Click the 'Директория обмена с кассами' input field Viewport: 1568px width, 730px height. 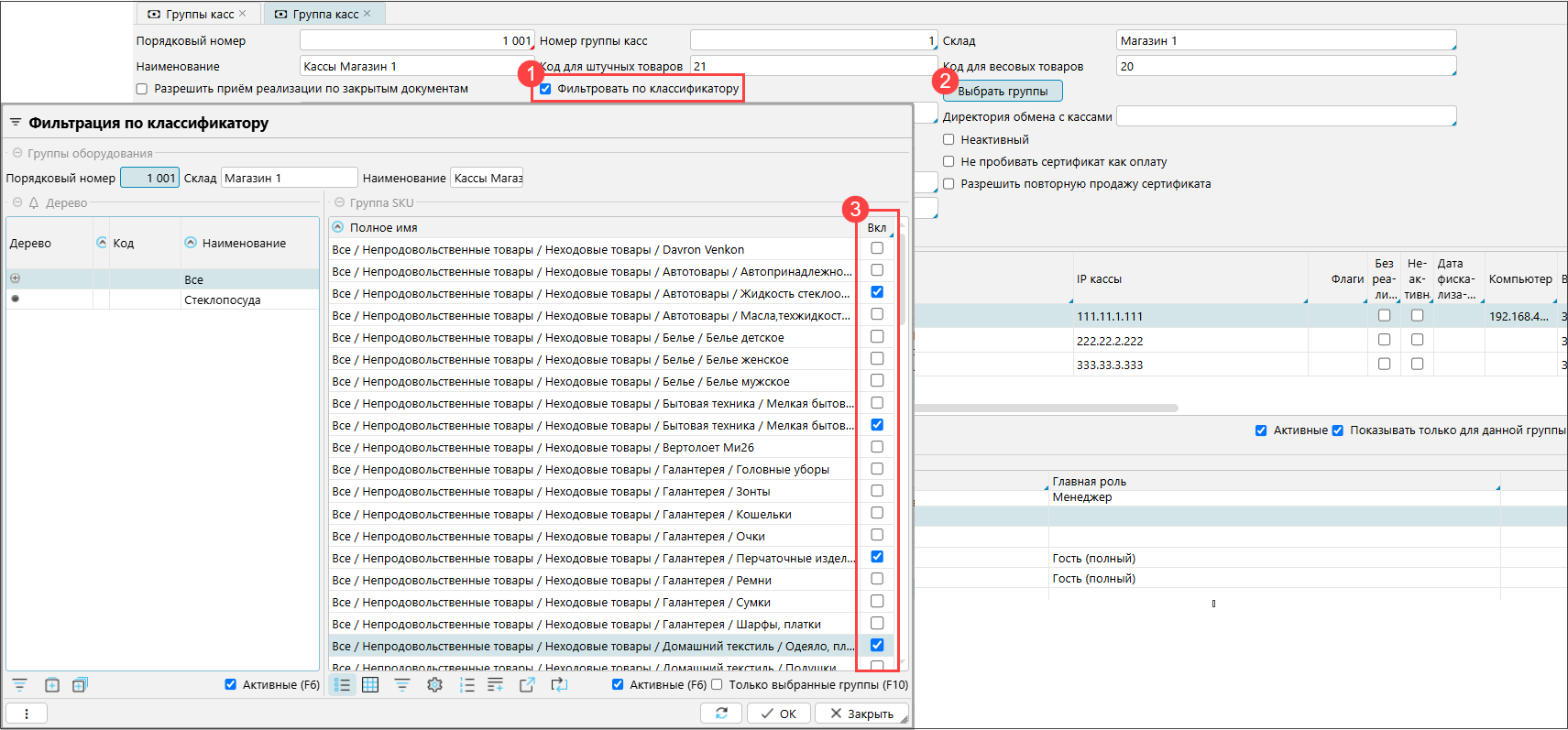[x=1285, y=116]
